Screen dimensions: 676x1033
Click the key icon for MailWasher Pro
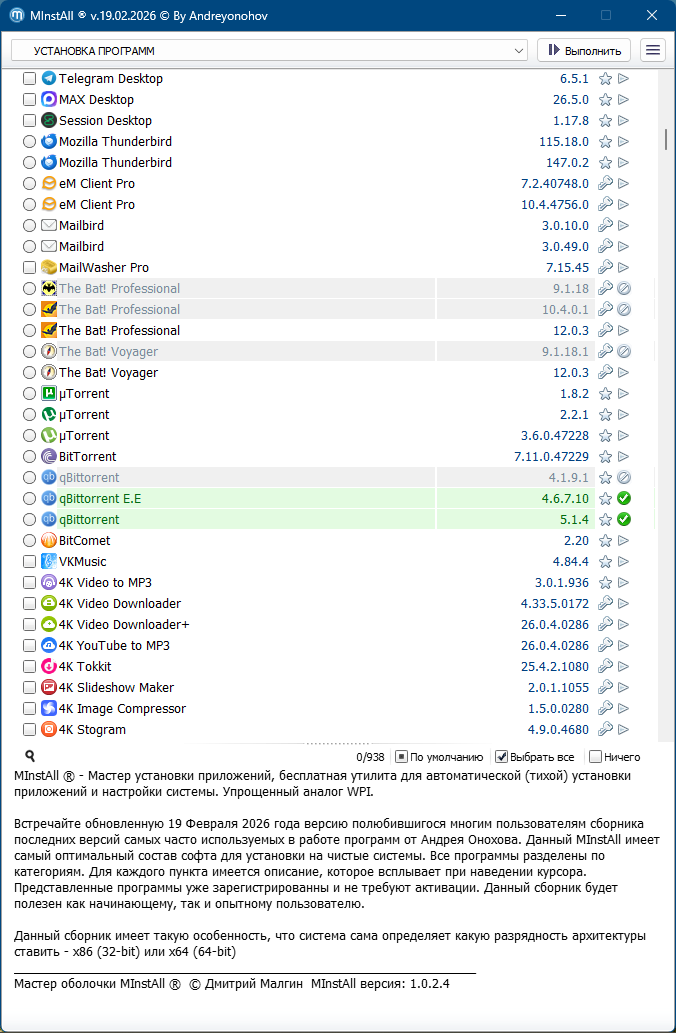[605, 267]
